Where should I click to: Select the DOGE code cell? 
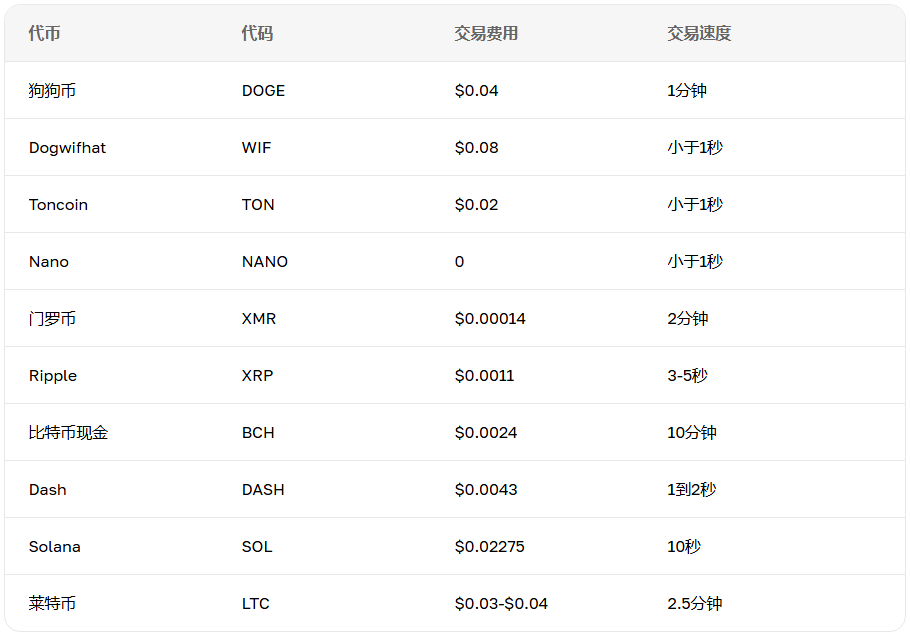point(263,91)
